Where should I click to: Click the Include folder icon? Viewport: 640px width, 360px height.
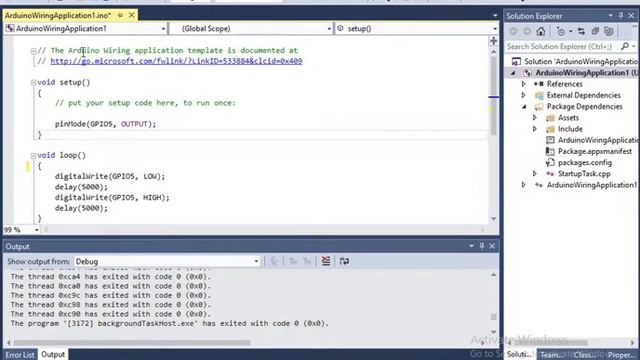(550, 129)
